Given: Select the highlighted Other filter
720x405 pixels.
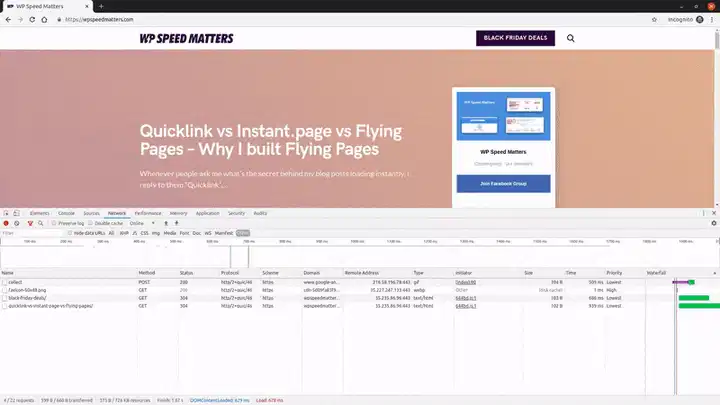Looking at the screenshot, I should pyautogui.click(x=243, y=233).
